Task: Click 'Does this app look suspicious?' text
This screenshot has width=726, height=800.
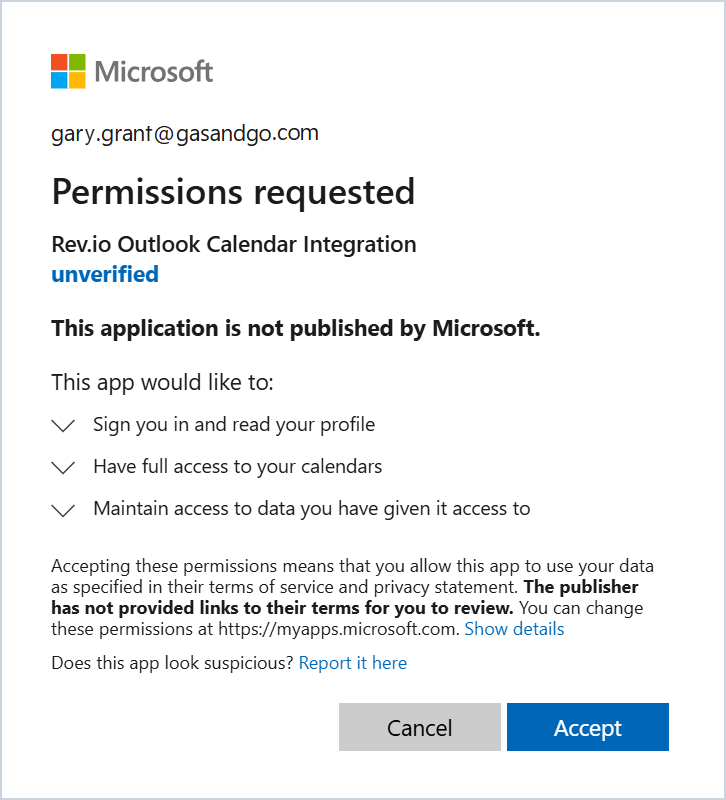Action: coord(172,663)
